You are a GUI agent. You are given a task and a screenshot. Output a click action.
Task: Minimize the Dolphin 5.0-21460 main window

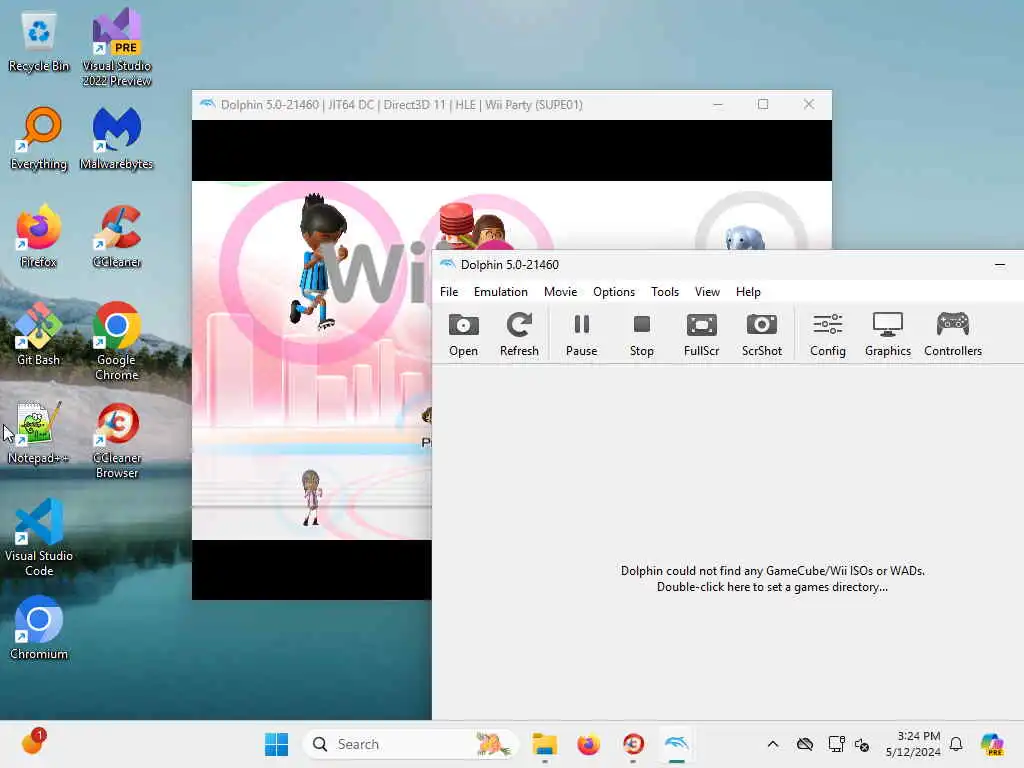point(999,264)
